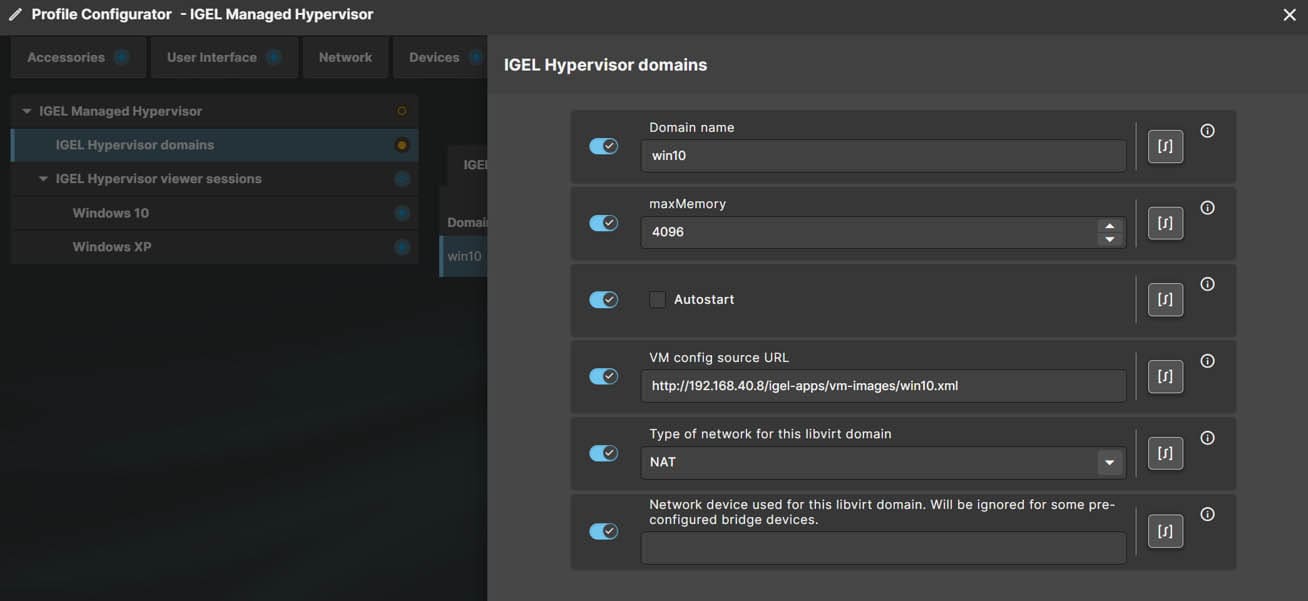Collapse the IGEL Managed Hypervisor tree node
Image resolution: width=1308 pixels, height=601 pixels.
27,111
